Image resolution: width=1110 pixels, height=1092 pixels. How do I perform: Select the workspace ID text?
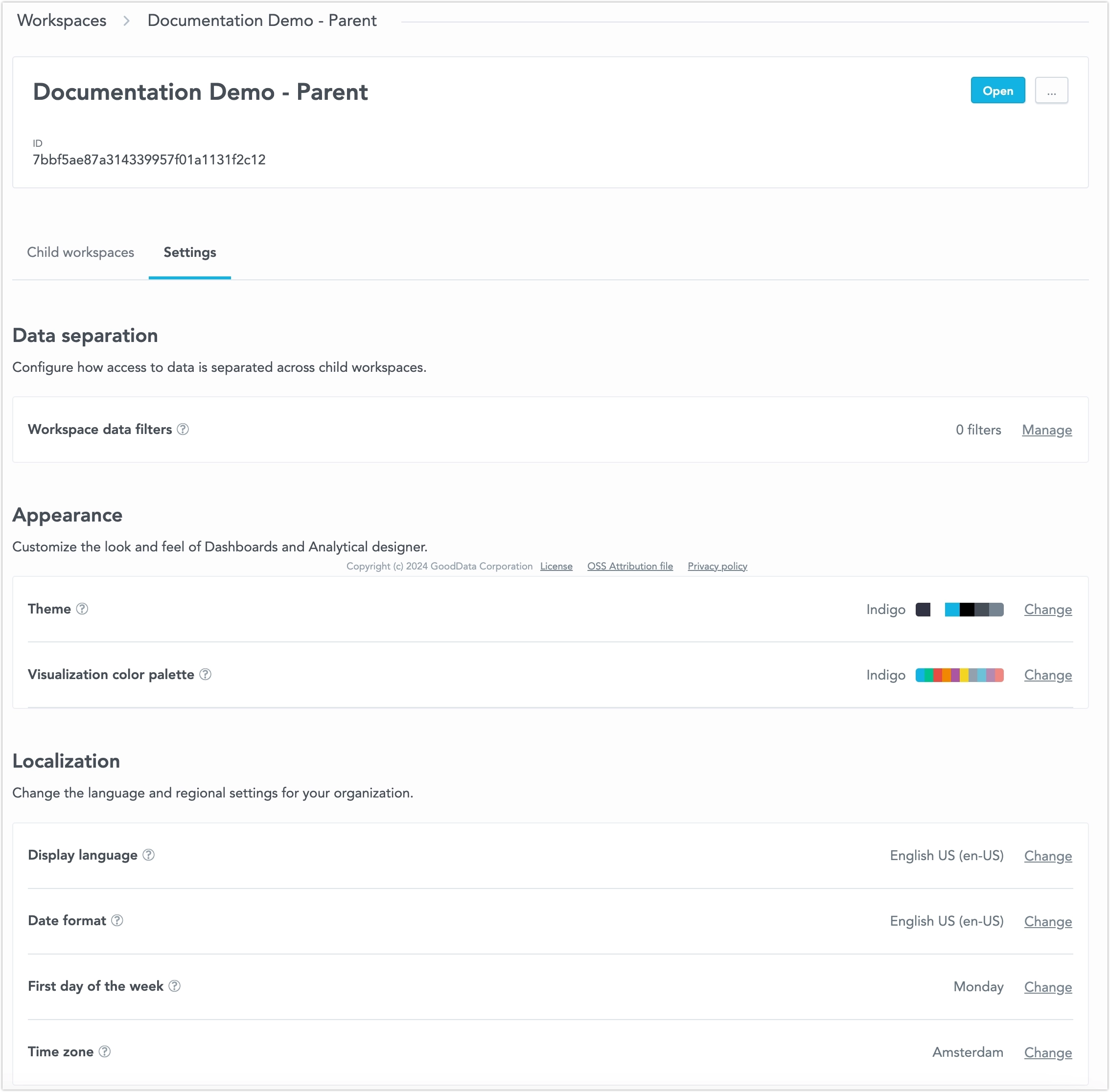tap(149, 159)
